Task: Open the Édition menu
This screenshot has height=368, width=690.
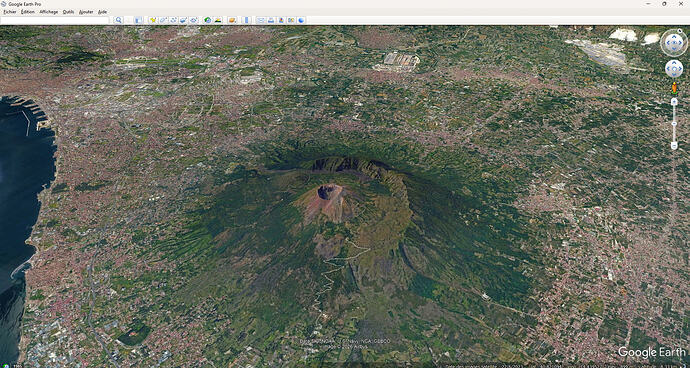Action: pos(27,12)
